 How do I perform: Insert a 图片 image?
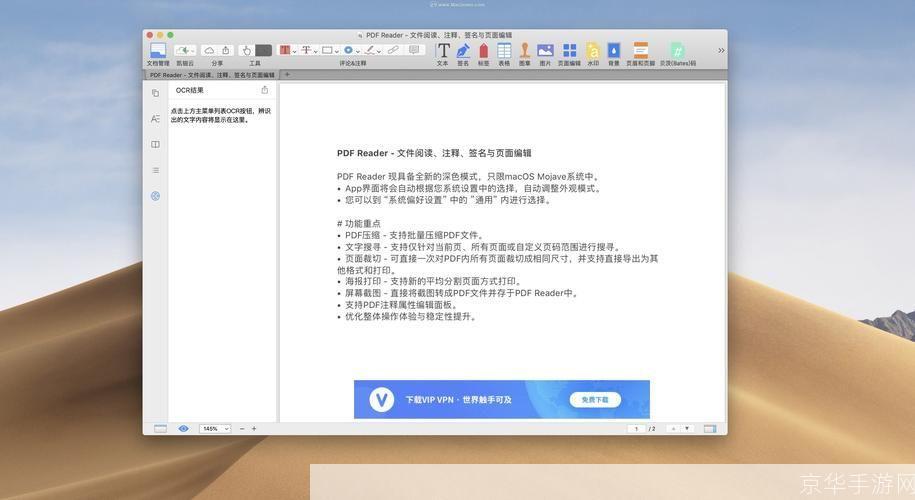[x=546, y=53]
